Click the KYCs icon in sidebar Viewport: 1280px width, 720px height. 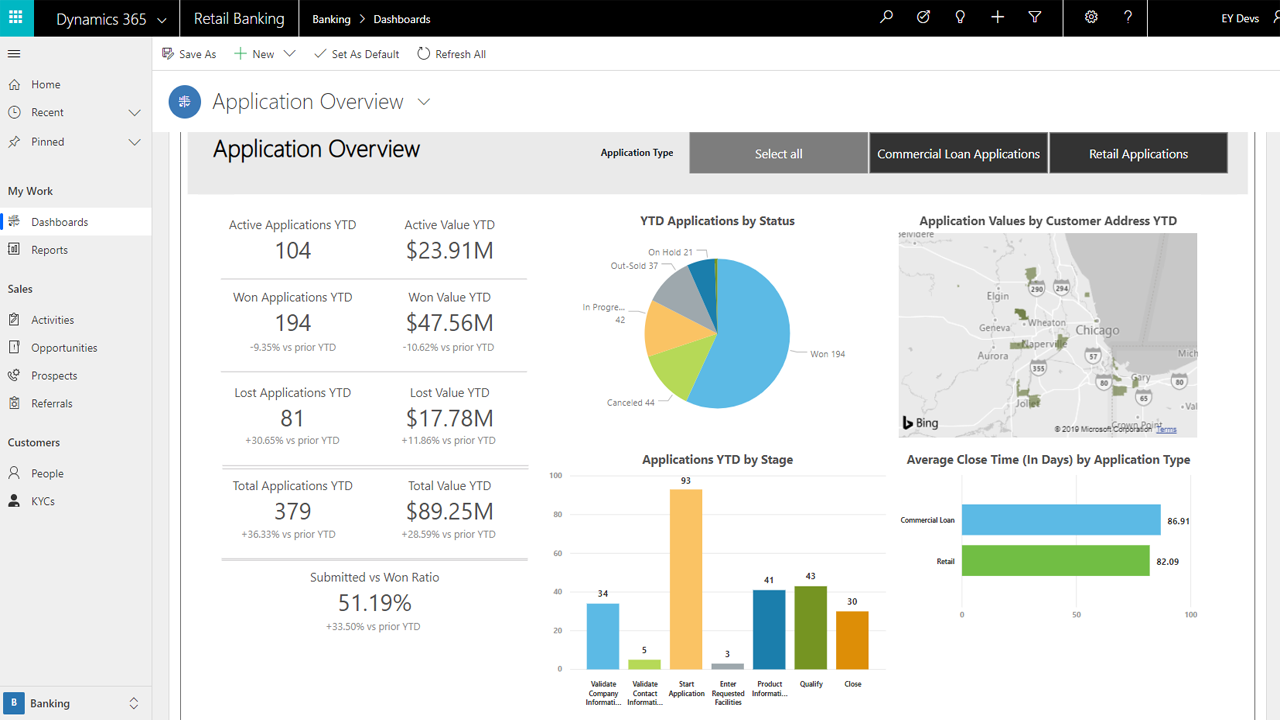click(x=14, y=502)
